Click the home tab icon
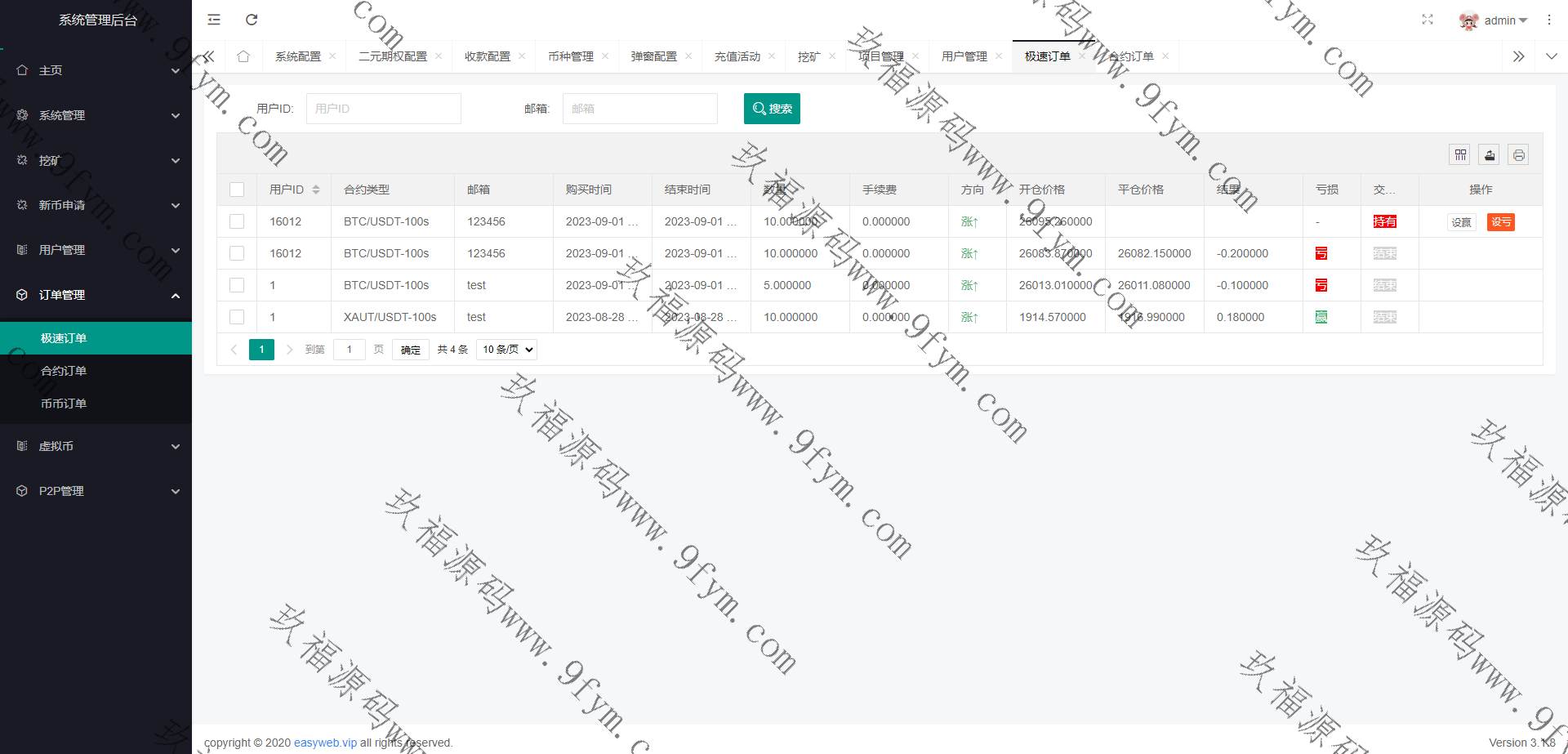Image resolution: width=1568 pixels, height=754 pixels. point(243,56)
